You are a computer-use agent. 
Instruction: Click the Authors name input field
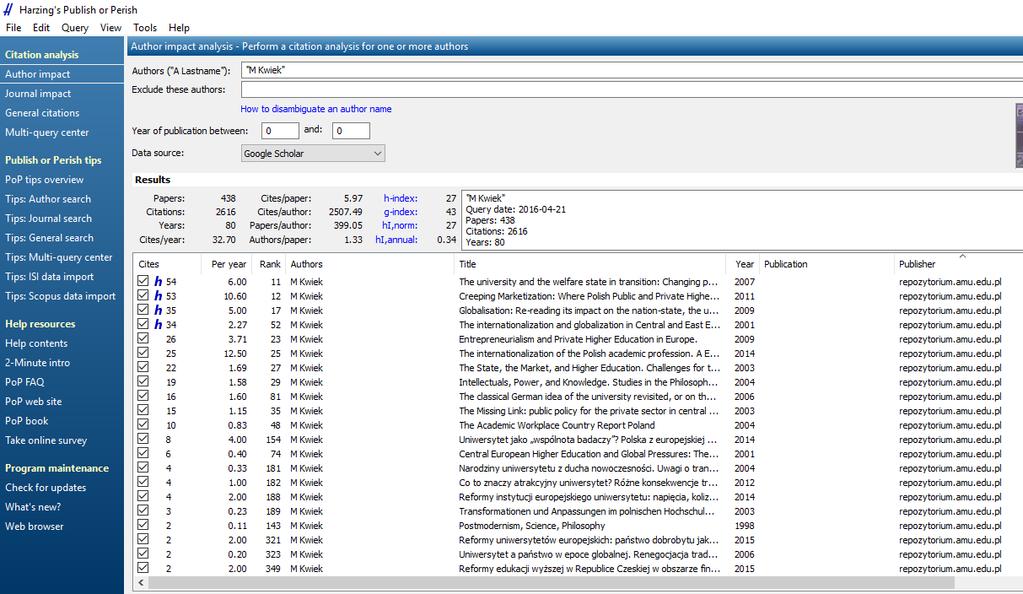[632, 70]
